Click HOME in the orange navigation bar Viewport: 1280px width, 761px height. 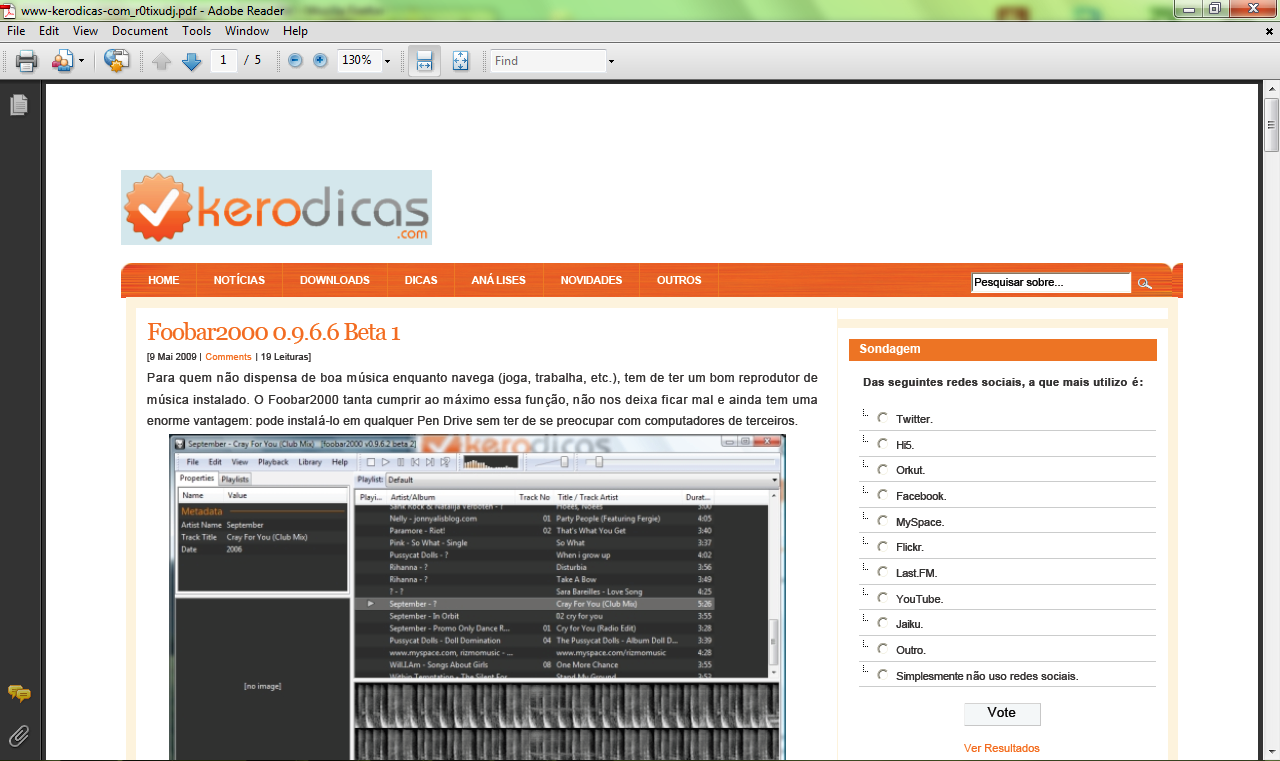(164, 280)
